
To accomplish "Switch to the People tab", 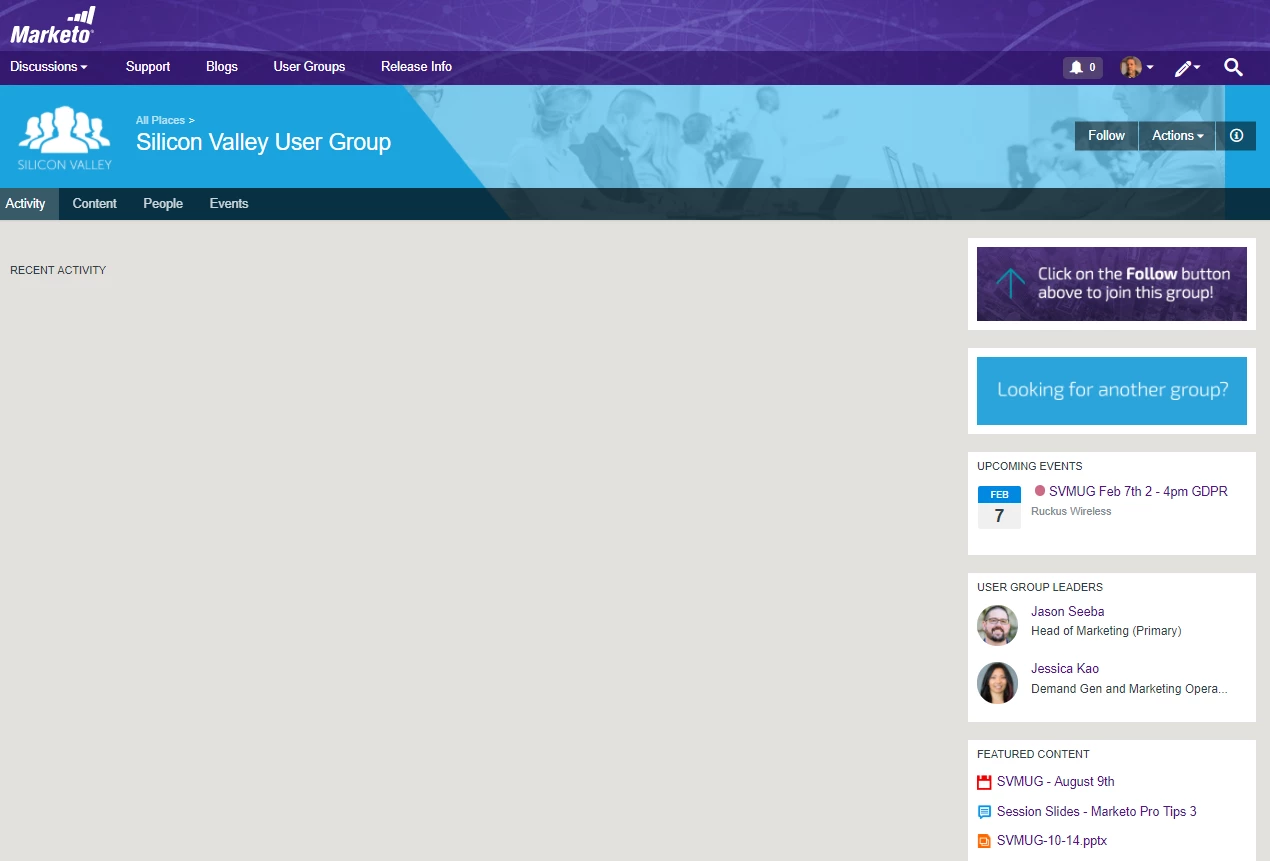I will pyautogui.click(x=163, y=204).
